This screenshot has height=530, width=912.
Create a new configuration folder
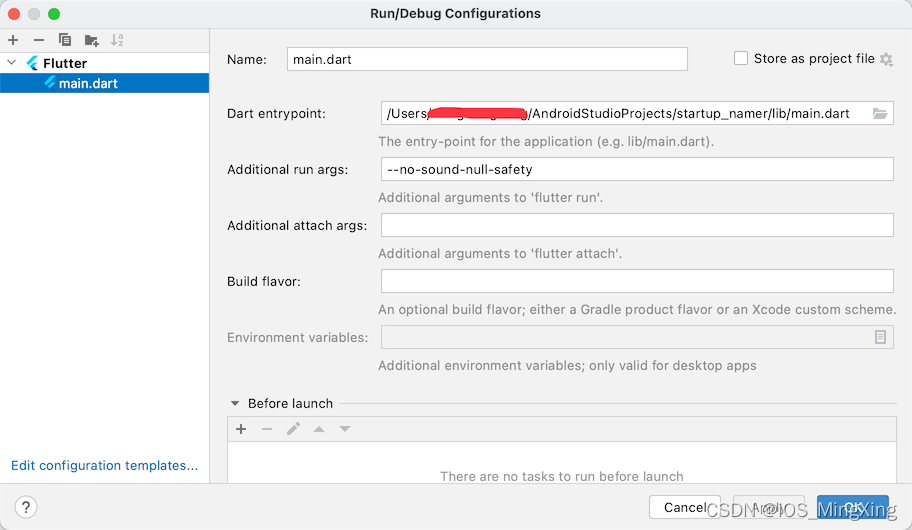click(91, 40)
